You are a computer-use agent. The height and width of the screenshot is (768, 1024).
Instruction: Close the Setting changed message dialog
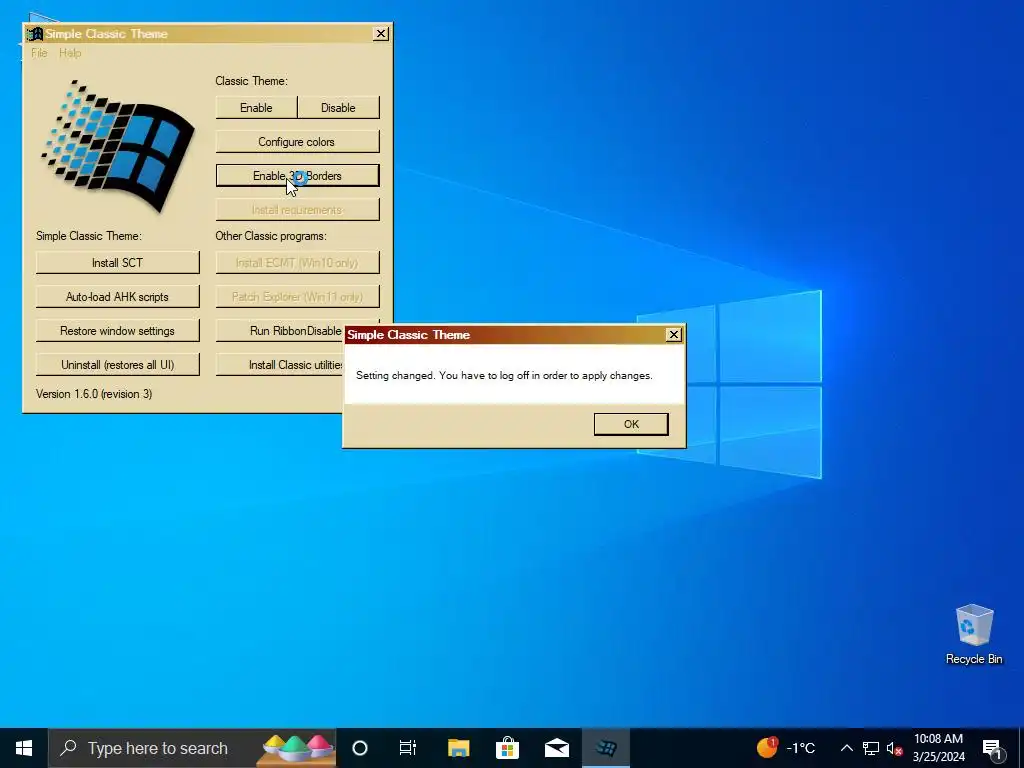673,334
